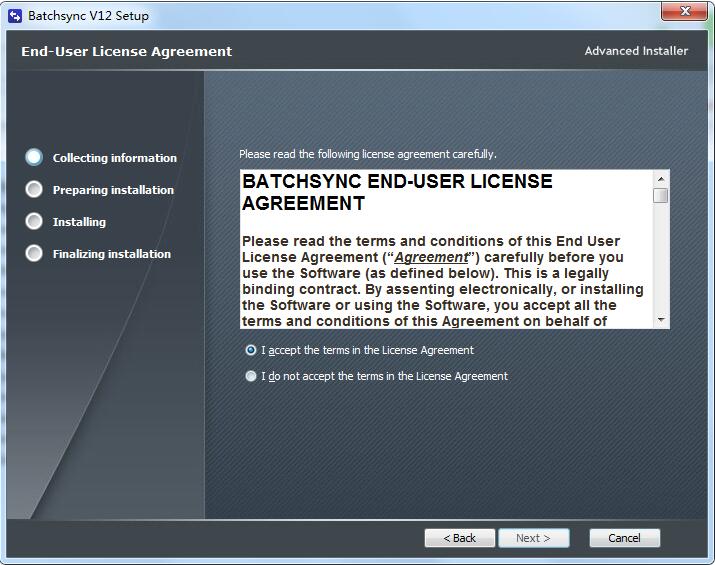Click the license scrollbar down arrow
The height and width of the screenshot is (565, 715).
point(660,320)
